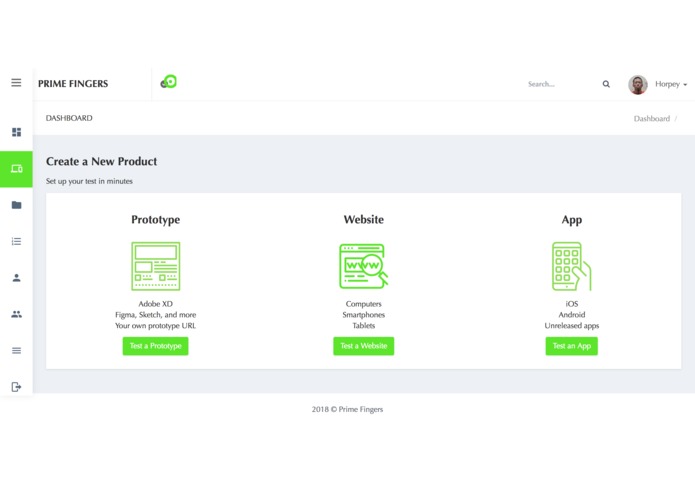Open the dashboard grid icon in sidebar
This screenshot has width=695, height=494.
click(x=16, y=132)
